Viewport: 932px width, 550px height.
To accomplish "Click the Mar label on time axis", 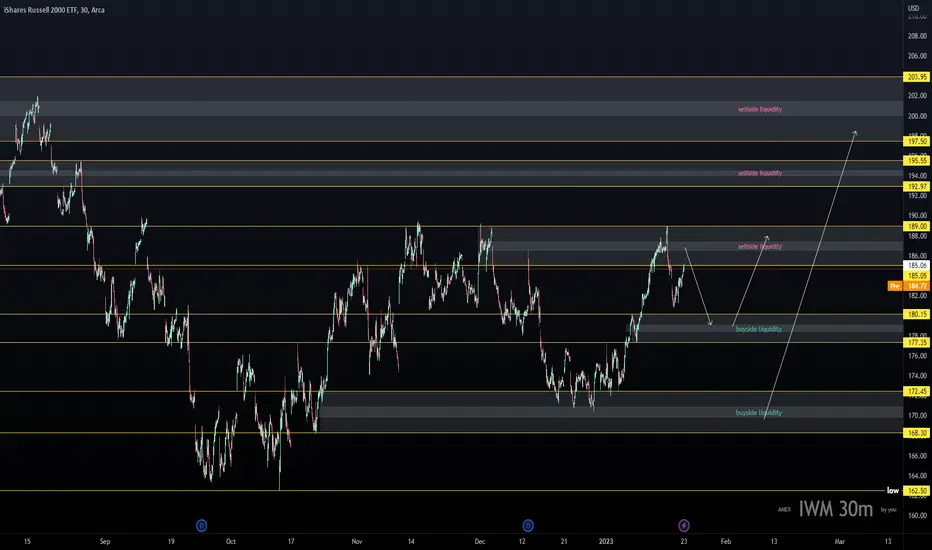I will coord(839,541).
